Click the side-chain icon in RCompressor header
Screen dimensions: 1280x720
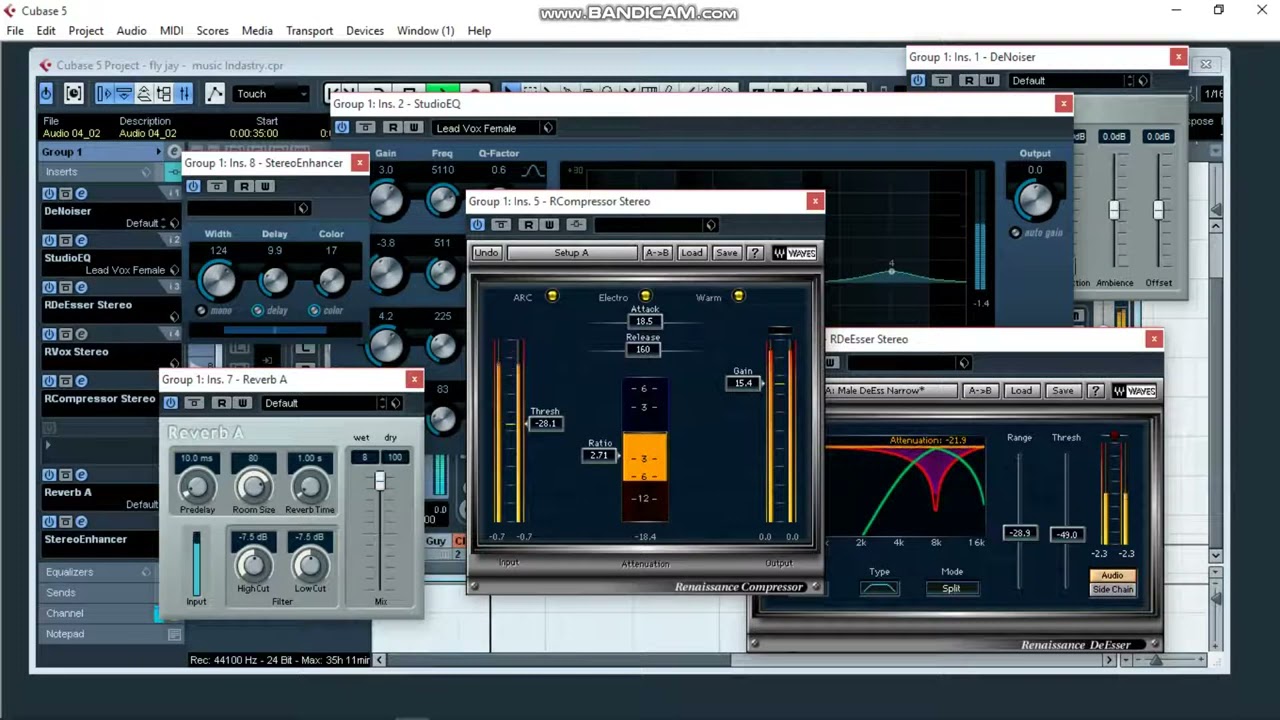point(576,225)
